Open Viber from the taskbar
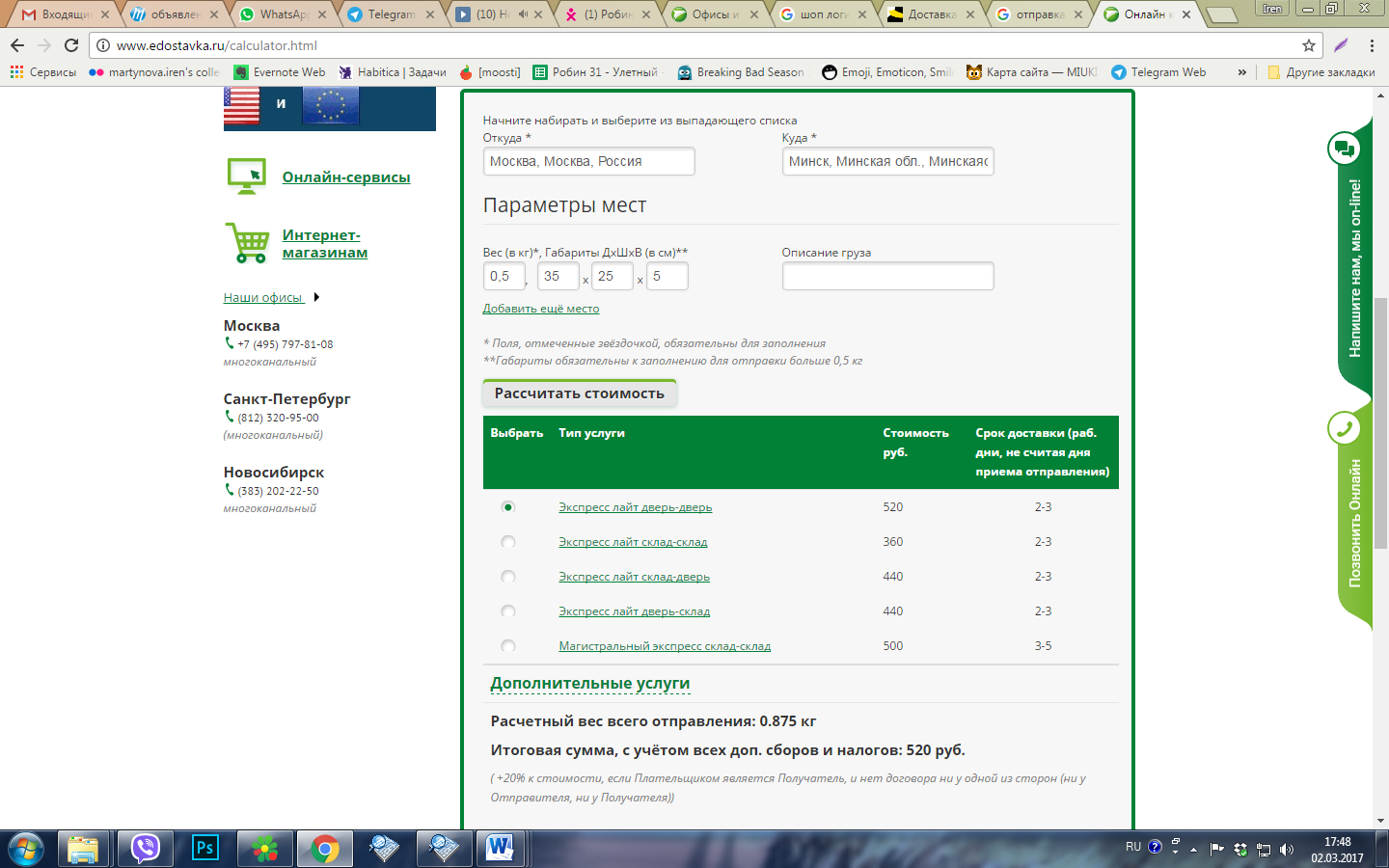Screen dimensions: 1389x868 coord(145,849)
